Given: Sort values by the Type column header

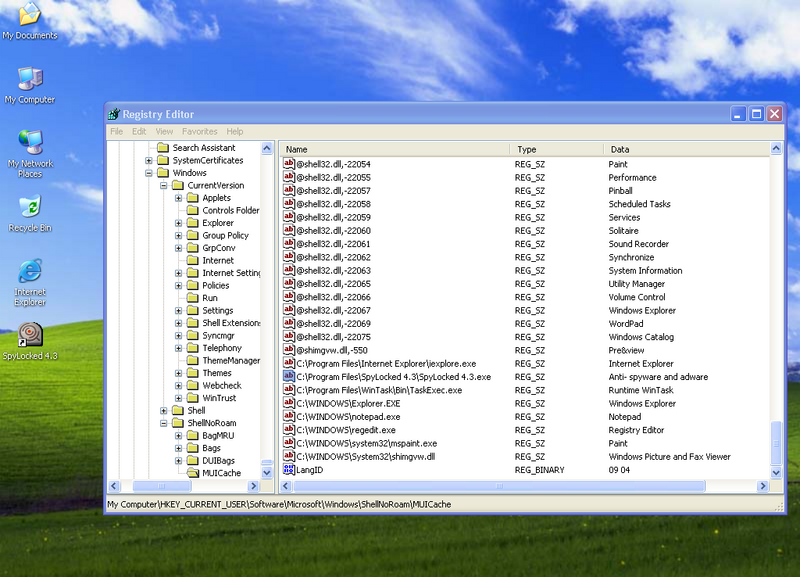Looking at the screenshot, I should 557,149.
